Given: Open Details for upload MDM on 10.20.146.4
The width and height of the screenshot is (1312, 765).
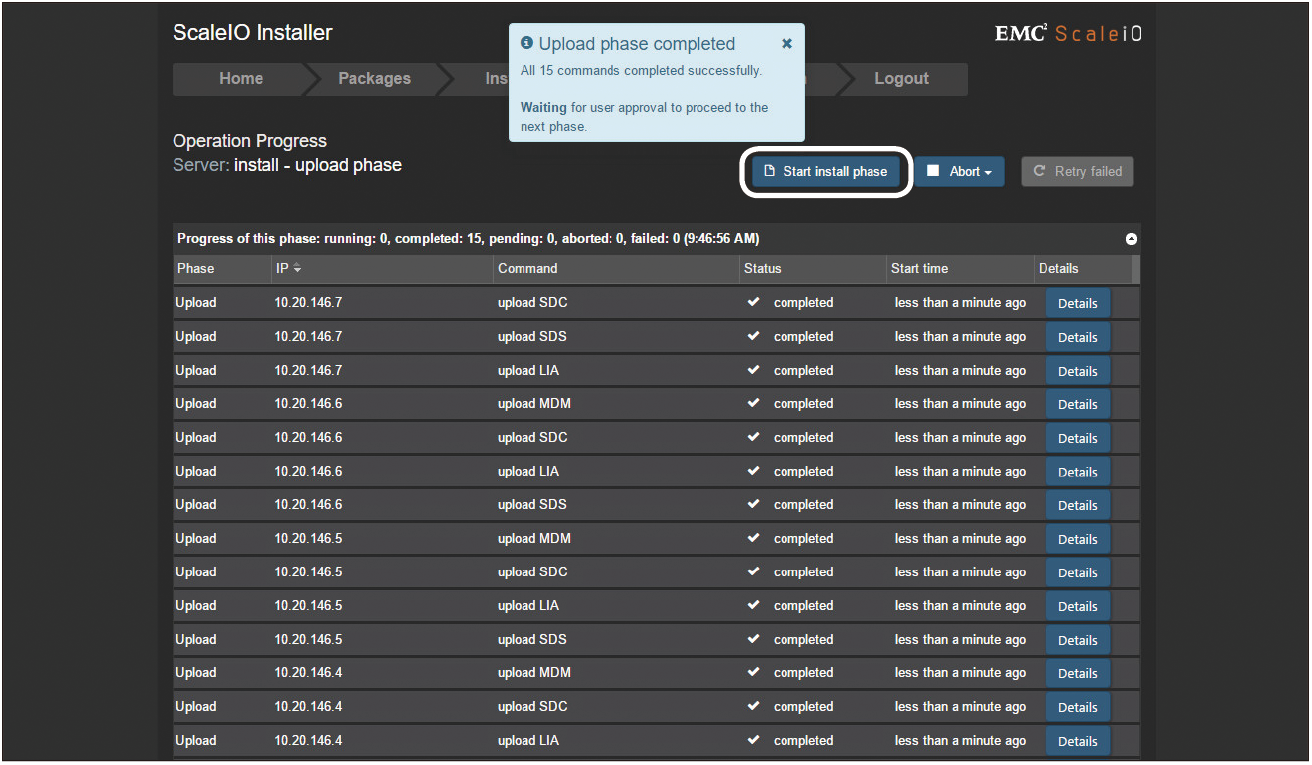Looking at the screenshot, I should (1078, 673).
